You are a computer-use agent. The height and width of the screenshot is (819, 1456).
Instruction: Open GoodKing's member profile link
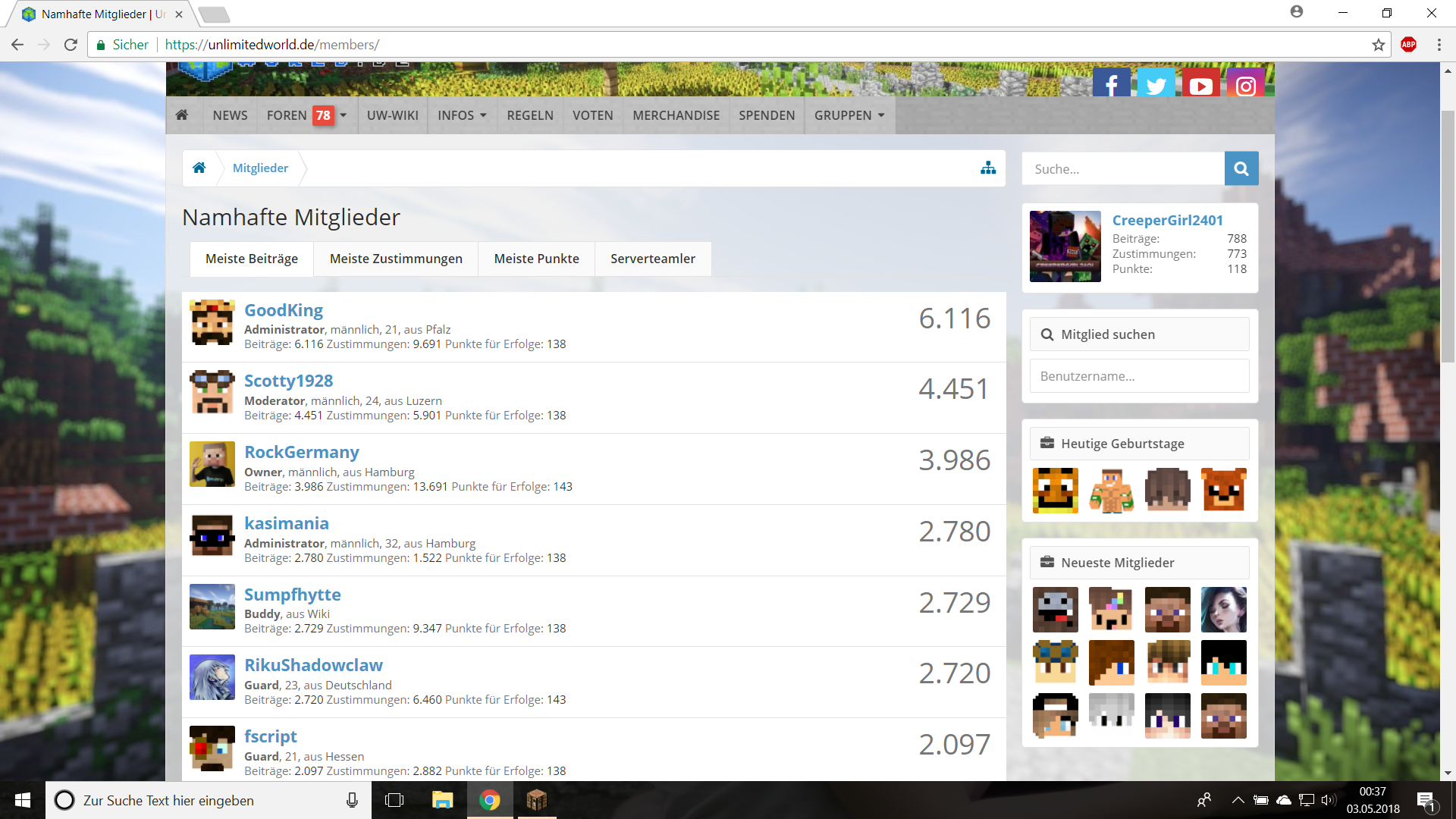click(x=284, y=310)
